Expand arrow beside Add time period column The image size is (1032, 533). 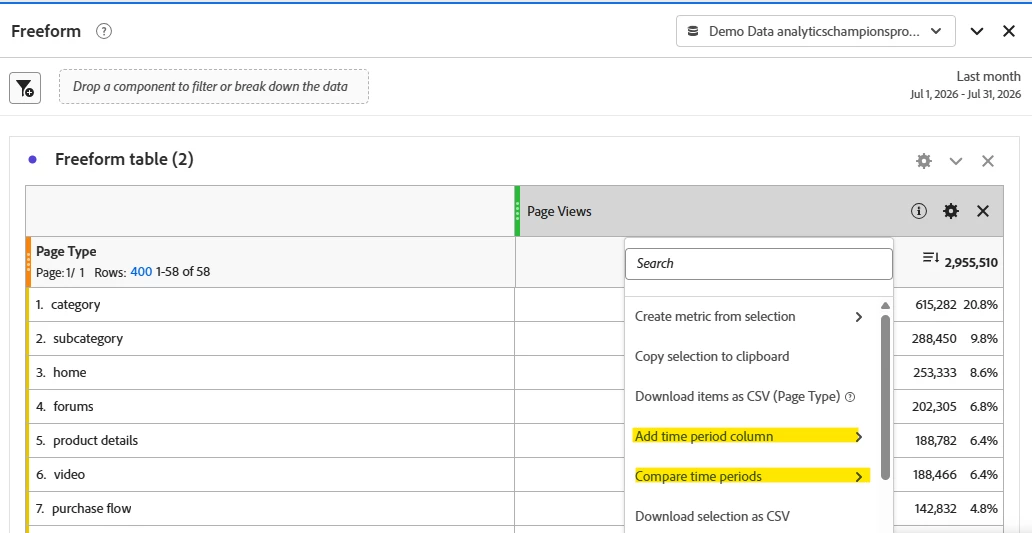(858, 436)
